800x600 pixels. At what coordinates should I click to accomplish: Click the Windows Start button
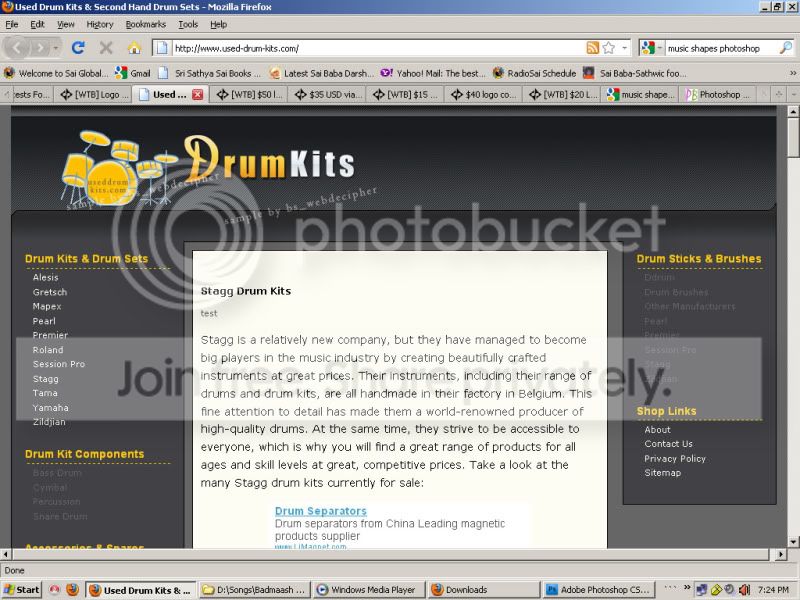pyautogui.click(x=21, y=590)
